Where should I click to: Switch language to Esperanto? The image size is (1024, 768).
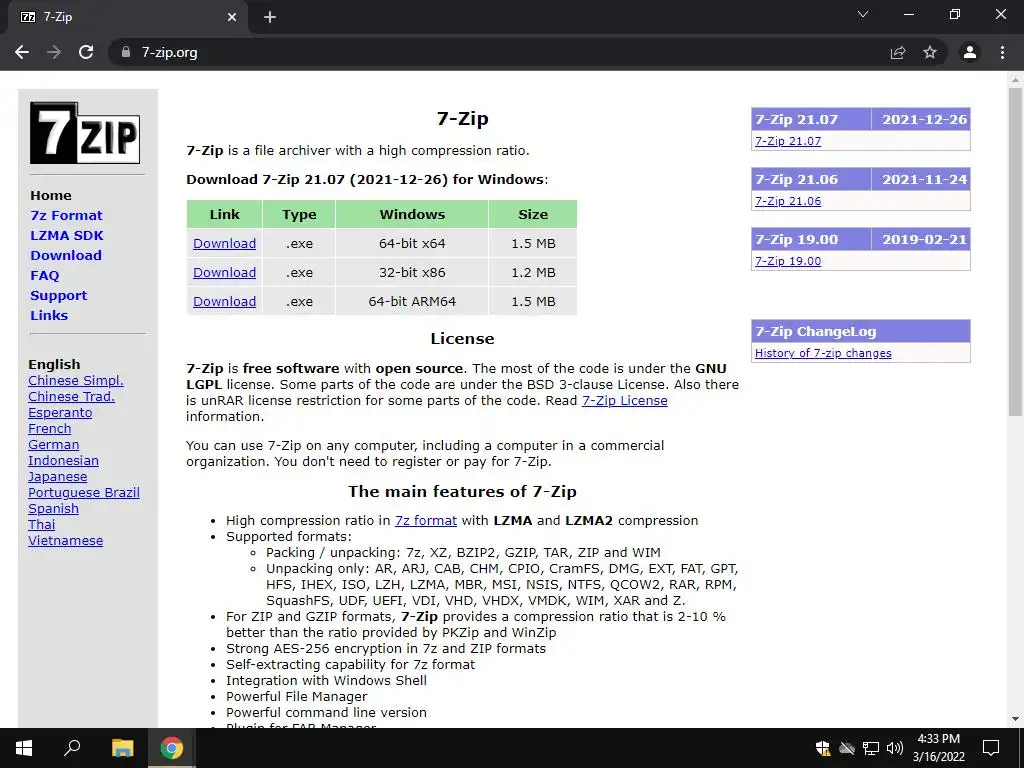[60, 413]
